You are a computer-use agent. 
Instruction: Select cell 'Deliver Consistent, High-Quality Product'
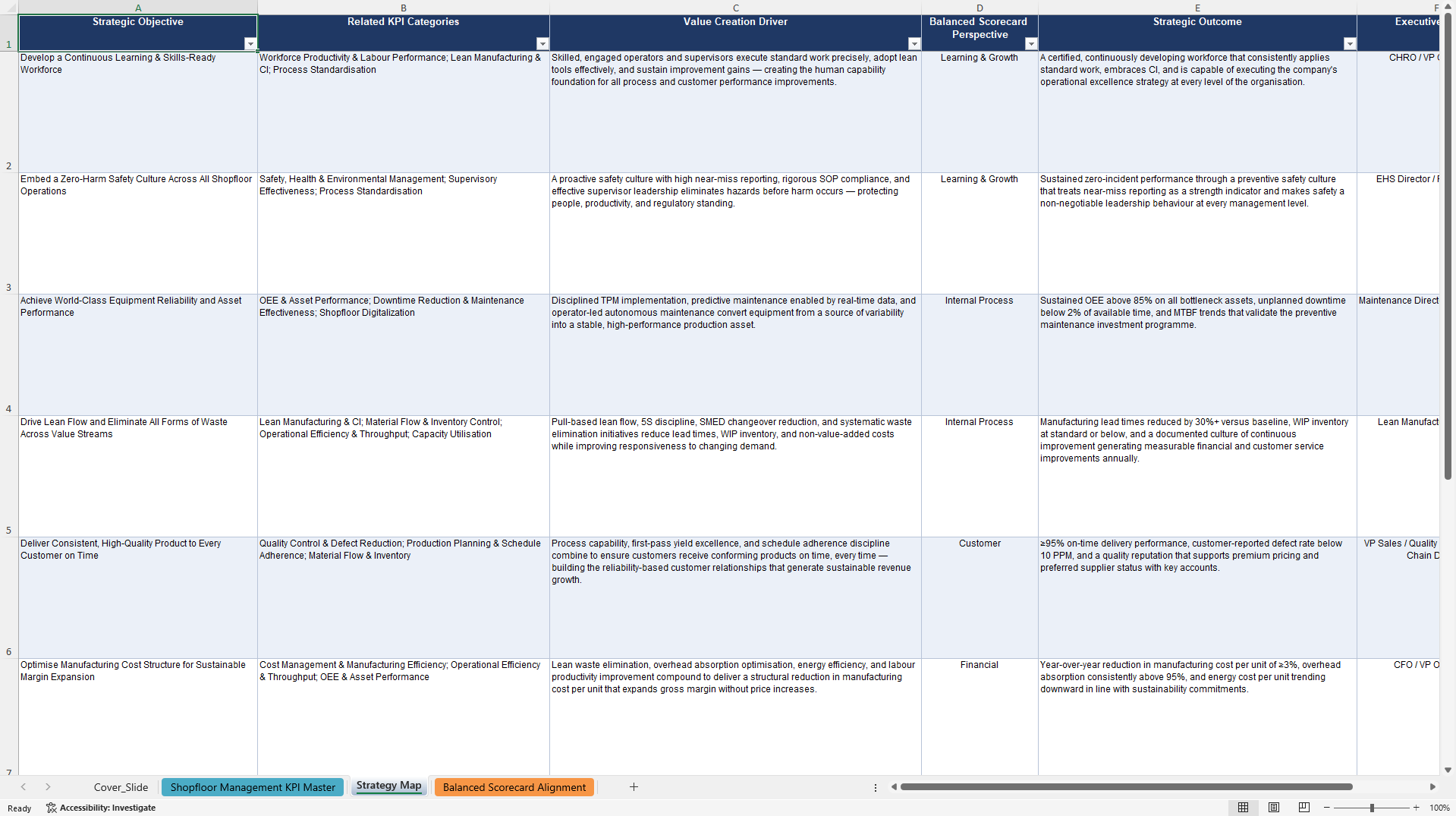pyautogui.click(x=138, y=597)
